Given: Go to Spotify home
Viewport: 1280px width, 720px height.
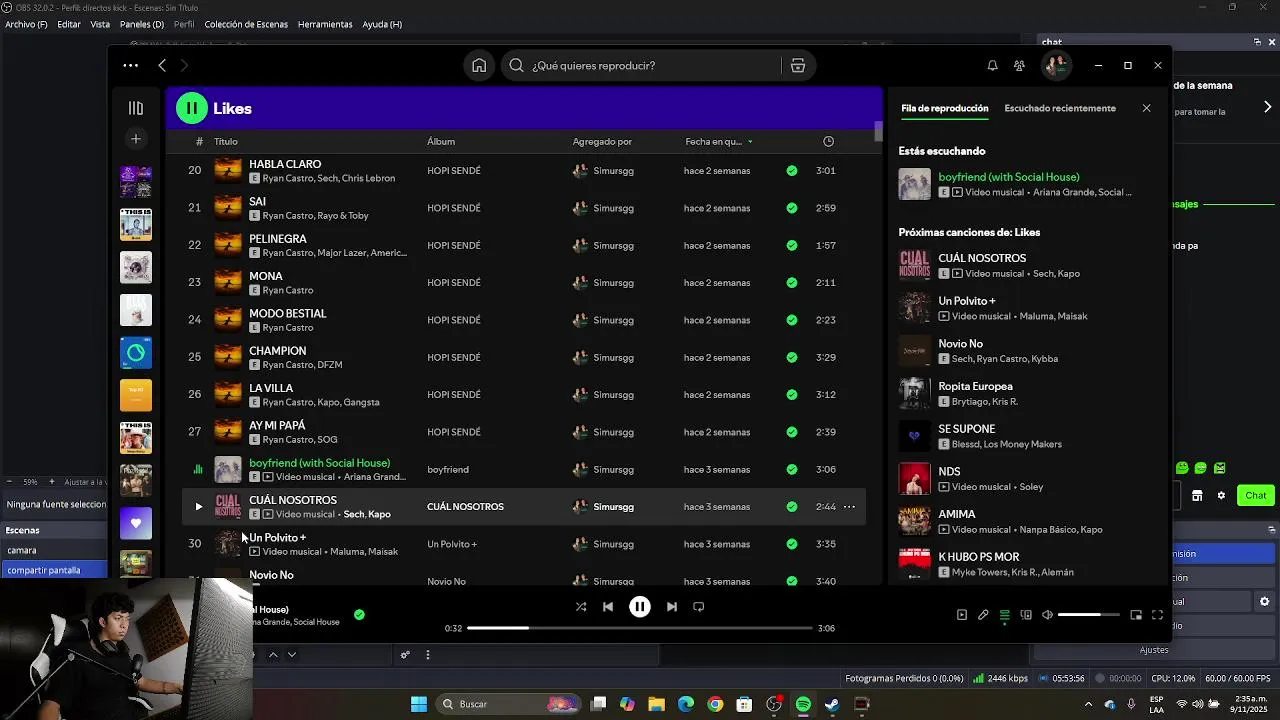Looking at the screenshot, I should coord(479,66).
